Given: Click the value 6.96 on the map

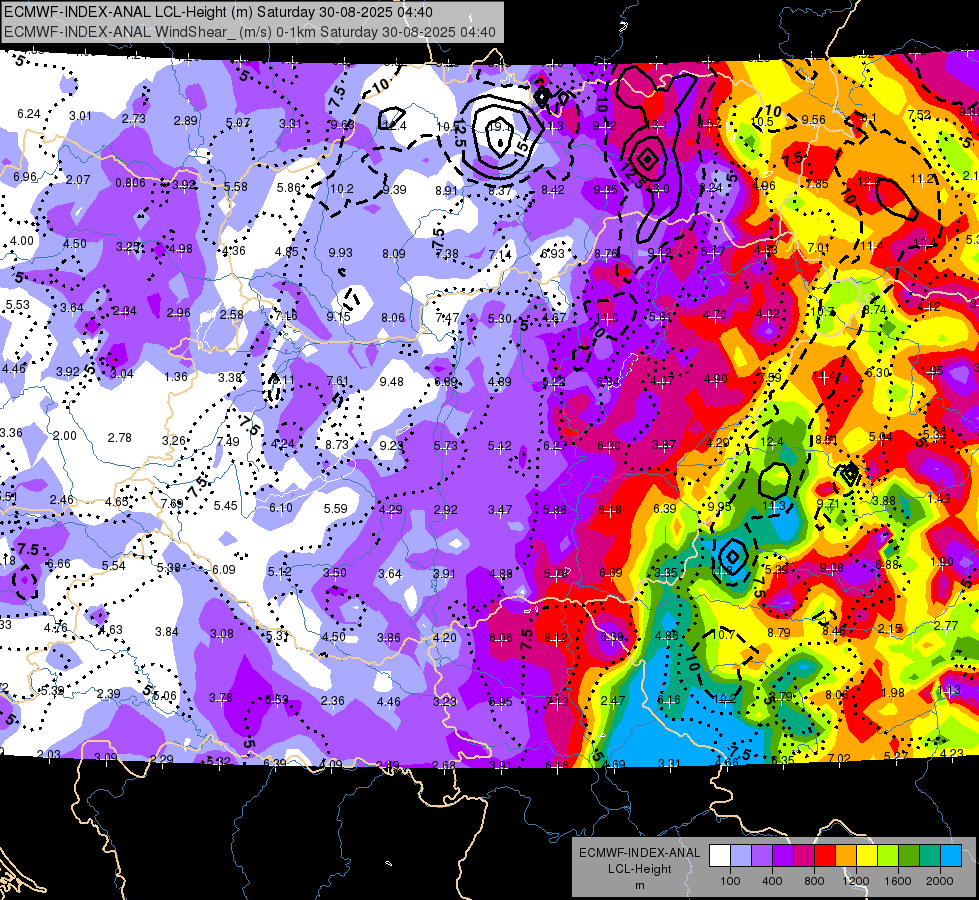Looking at the screenshot, I should tap(26, 177).
